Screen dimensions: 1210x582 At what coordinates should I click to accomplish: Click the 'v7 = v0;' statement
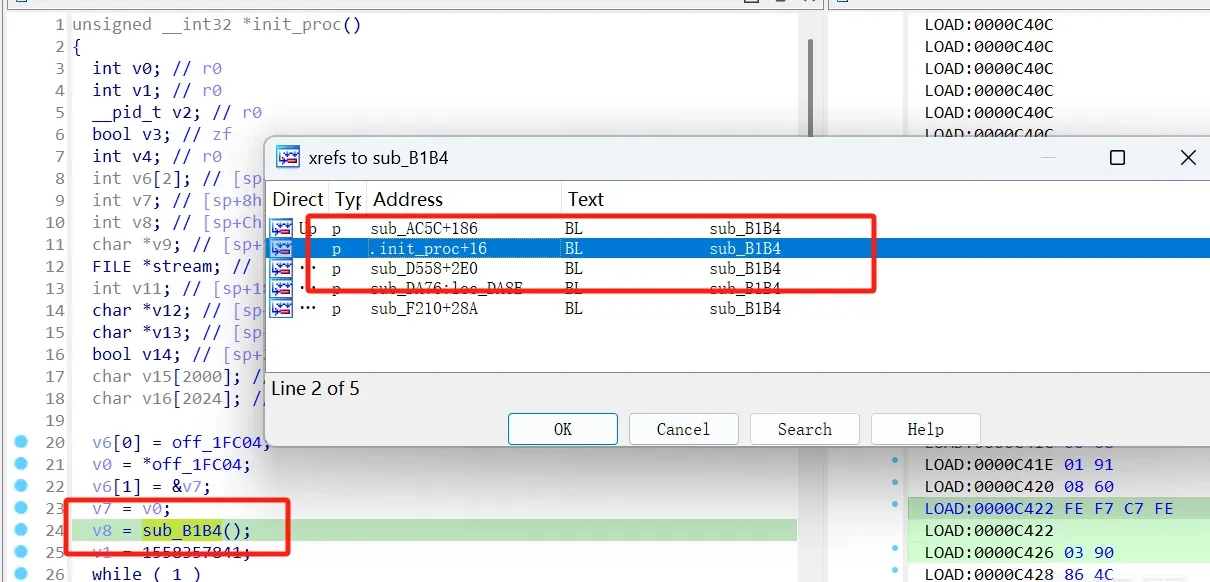tap(132, 509)
